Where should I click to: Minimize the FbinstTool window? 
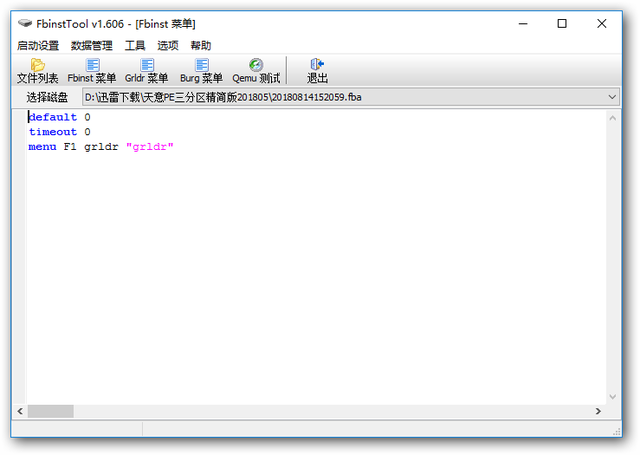pyautogui.click(x=523, y=24)
